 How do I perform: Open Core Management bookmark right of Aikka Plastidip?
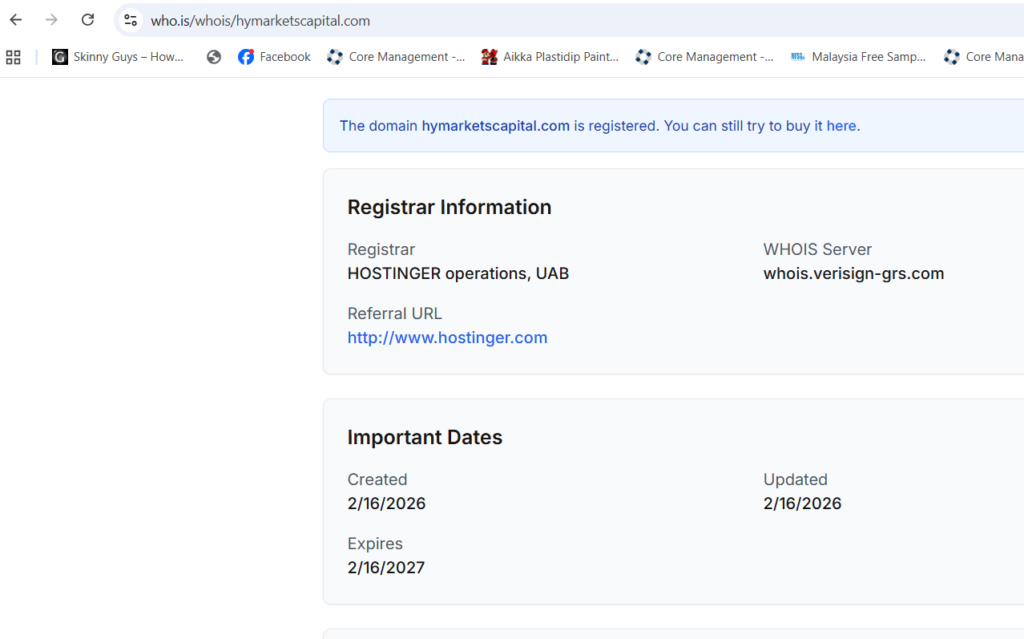point(705,57)
